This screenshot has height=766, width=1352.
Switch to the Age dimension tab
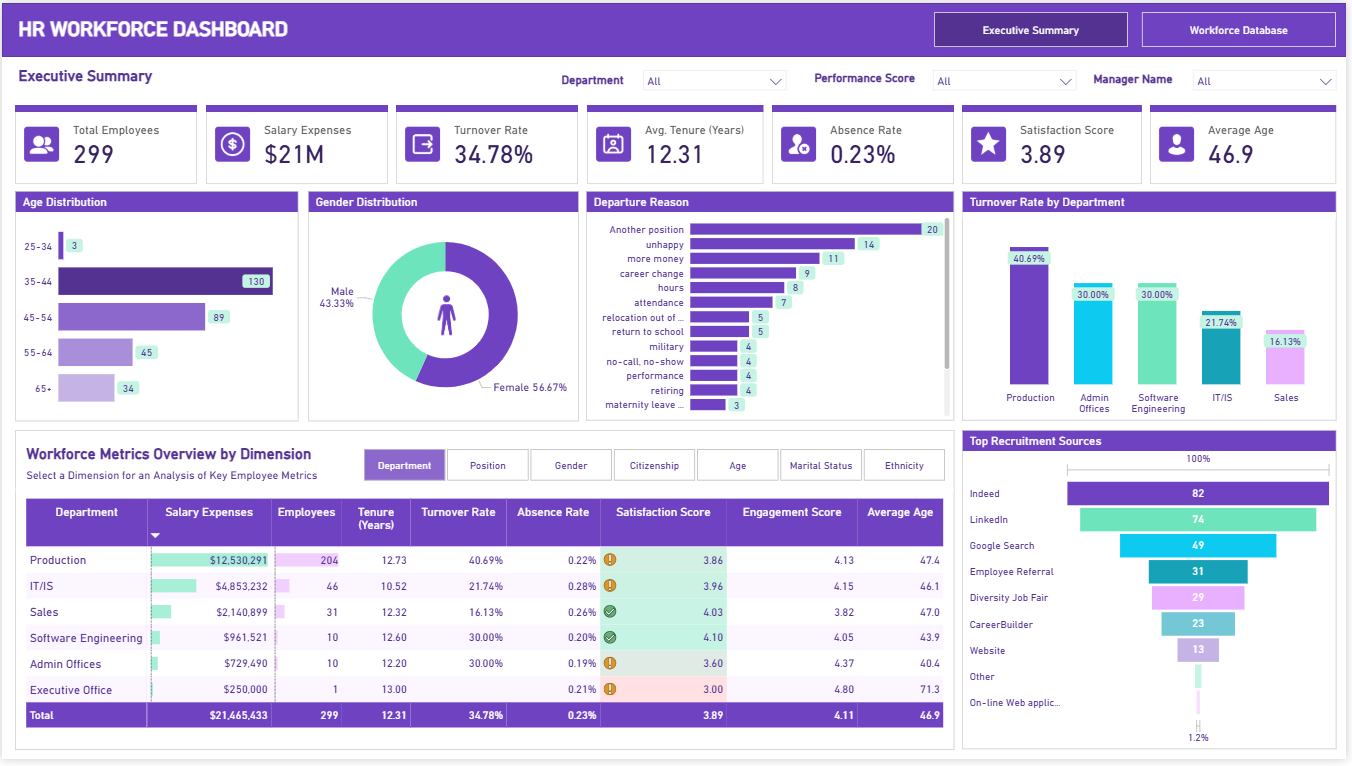click(x=738, y=465)
